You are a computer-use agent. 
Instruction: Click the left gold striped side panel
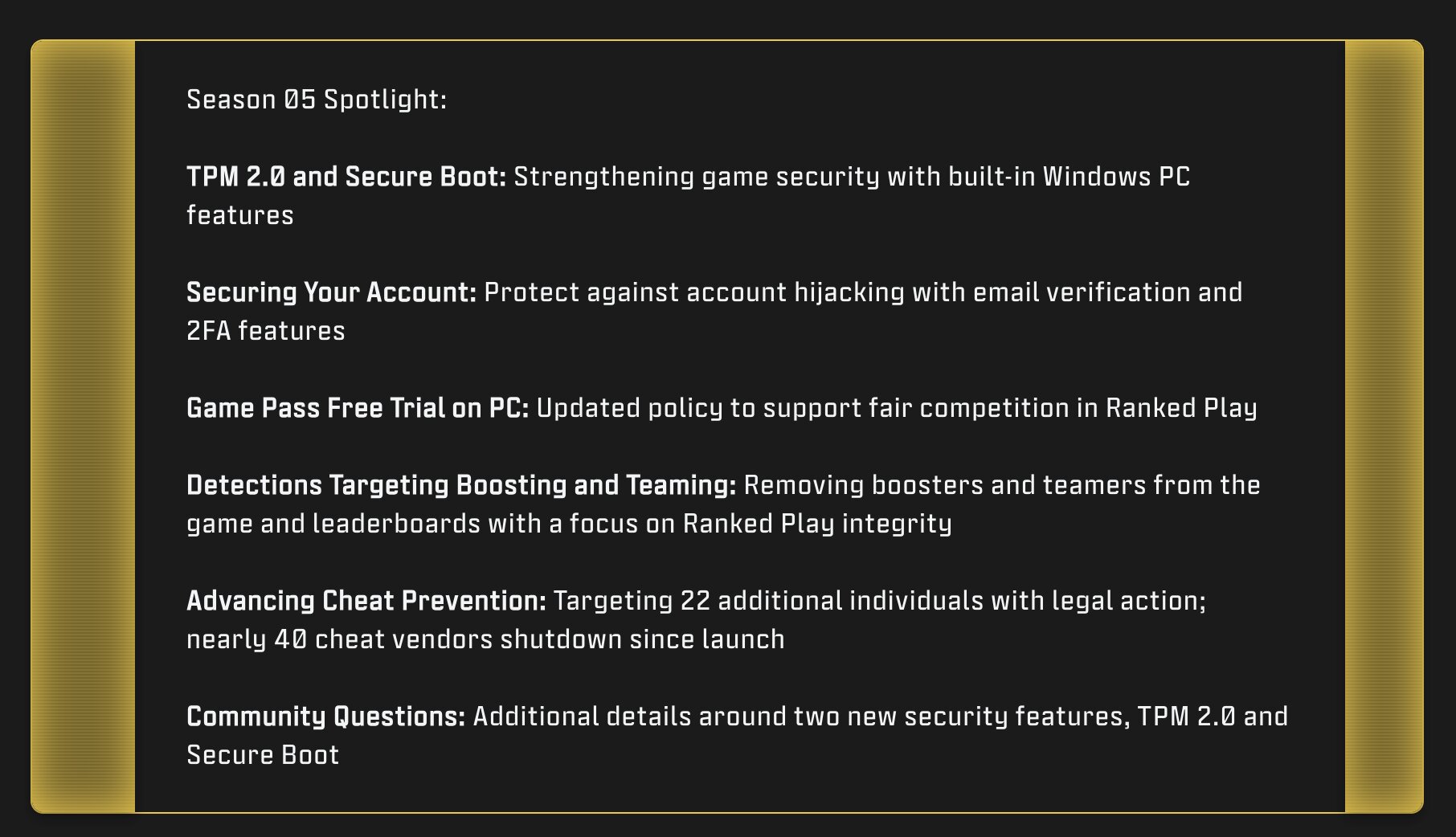tap(83, 426)
